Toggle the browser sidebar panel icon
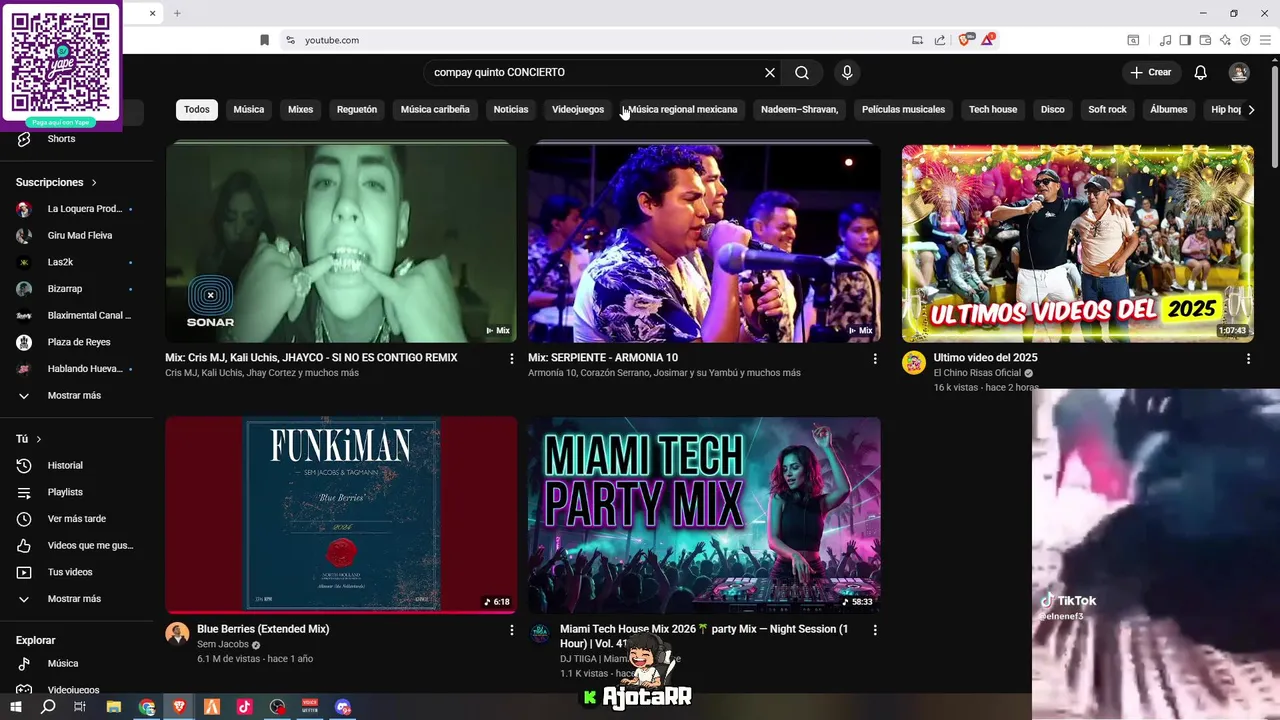Image resolution: width=1280 pixels, height=720 pixels. click(1185, 40)
